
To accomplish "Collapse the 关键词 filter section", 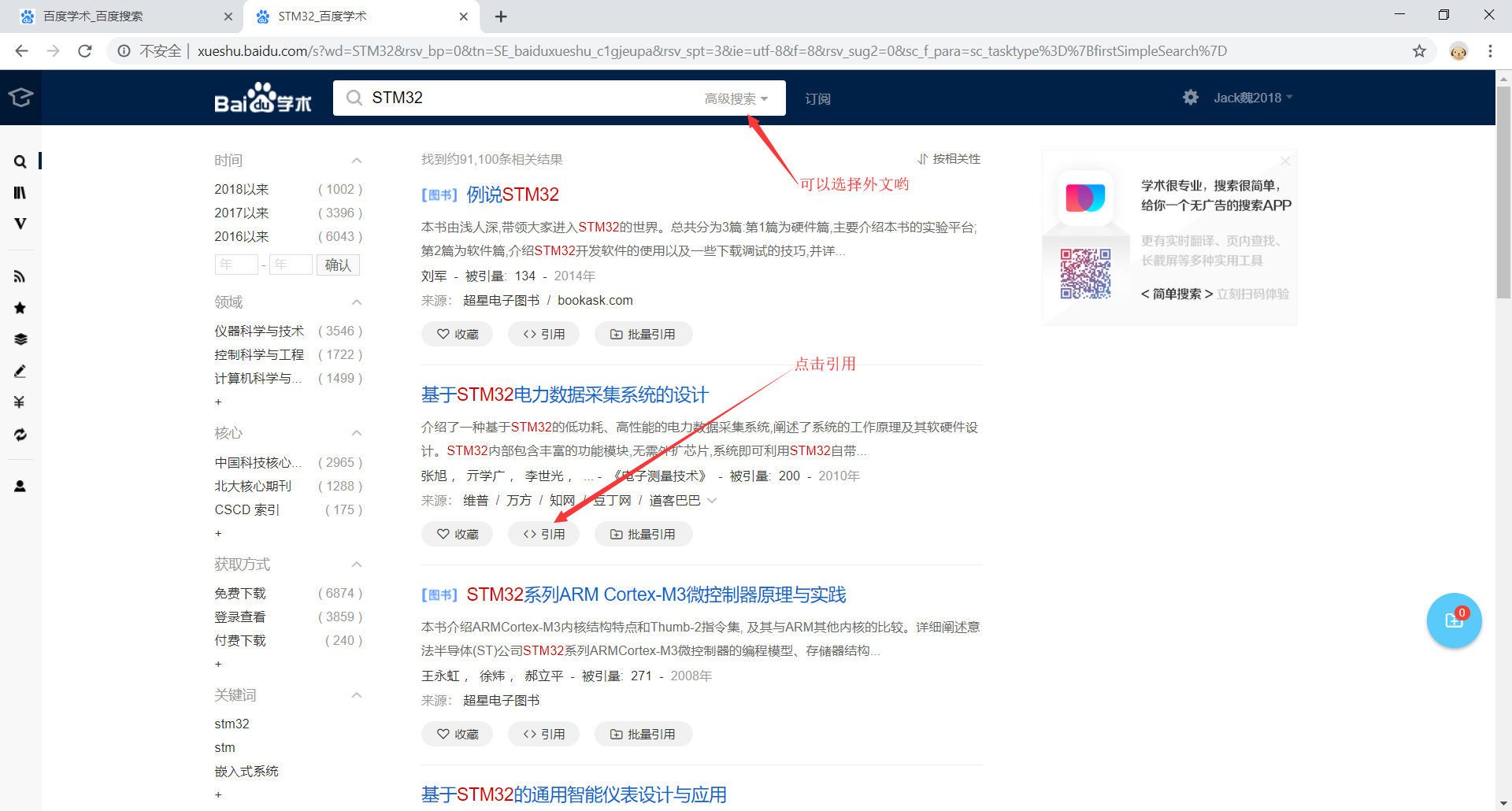I will 357,695.
